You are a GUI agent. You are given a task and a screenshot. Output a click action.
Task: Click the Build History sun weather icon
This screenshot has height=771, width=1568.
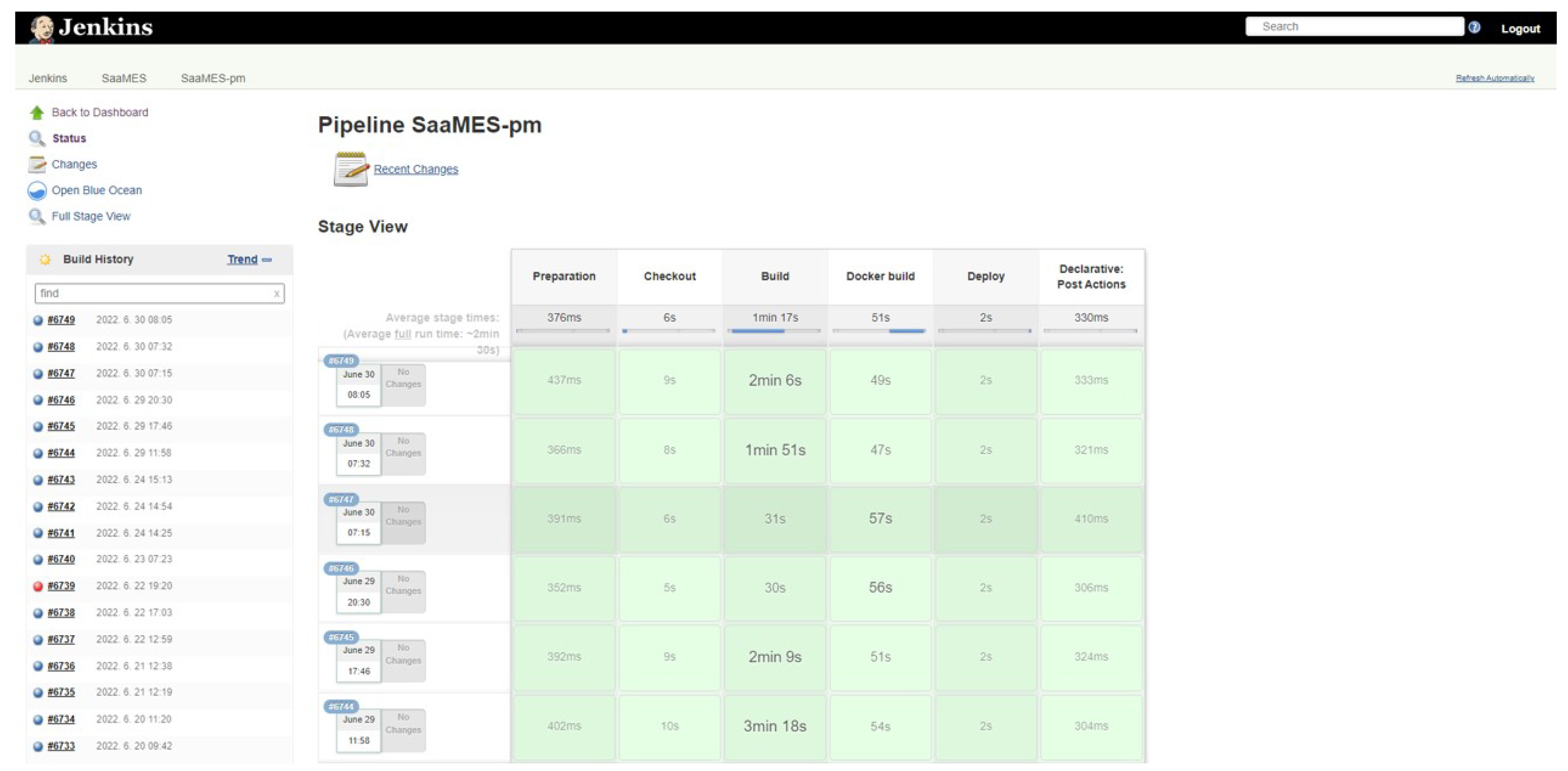coord(45,260)
